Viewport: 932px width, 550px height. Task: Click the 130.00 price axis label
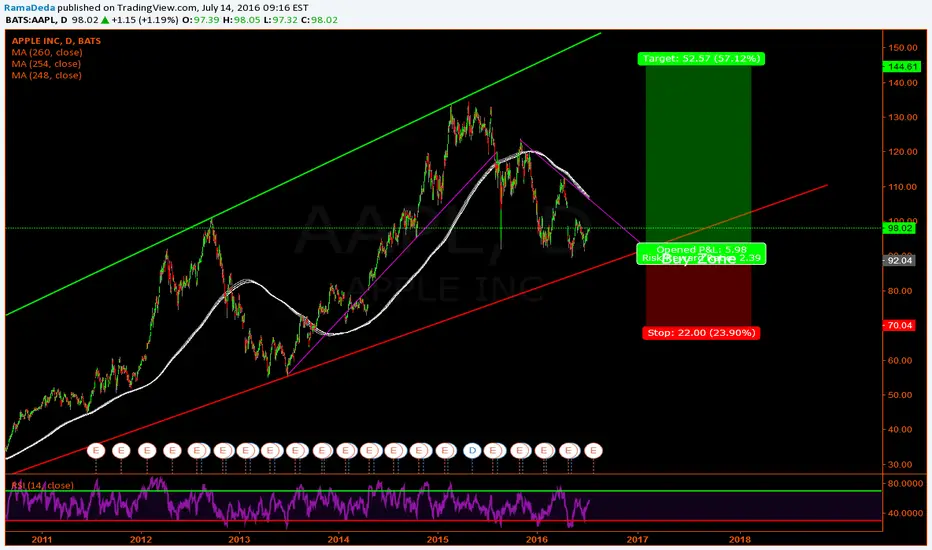pos(903,117)
